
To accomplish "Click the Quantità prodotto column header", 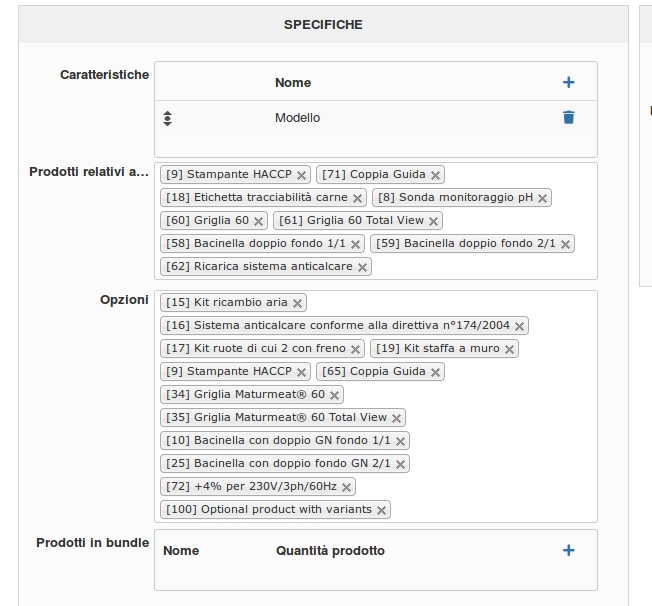I will [330, 551].
